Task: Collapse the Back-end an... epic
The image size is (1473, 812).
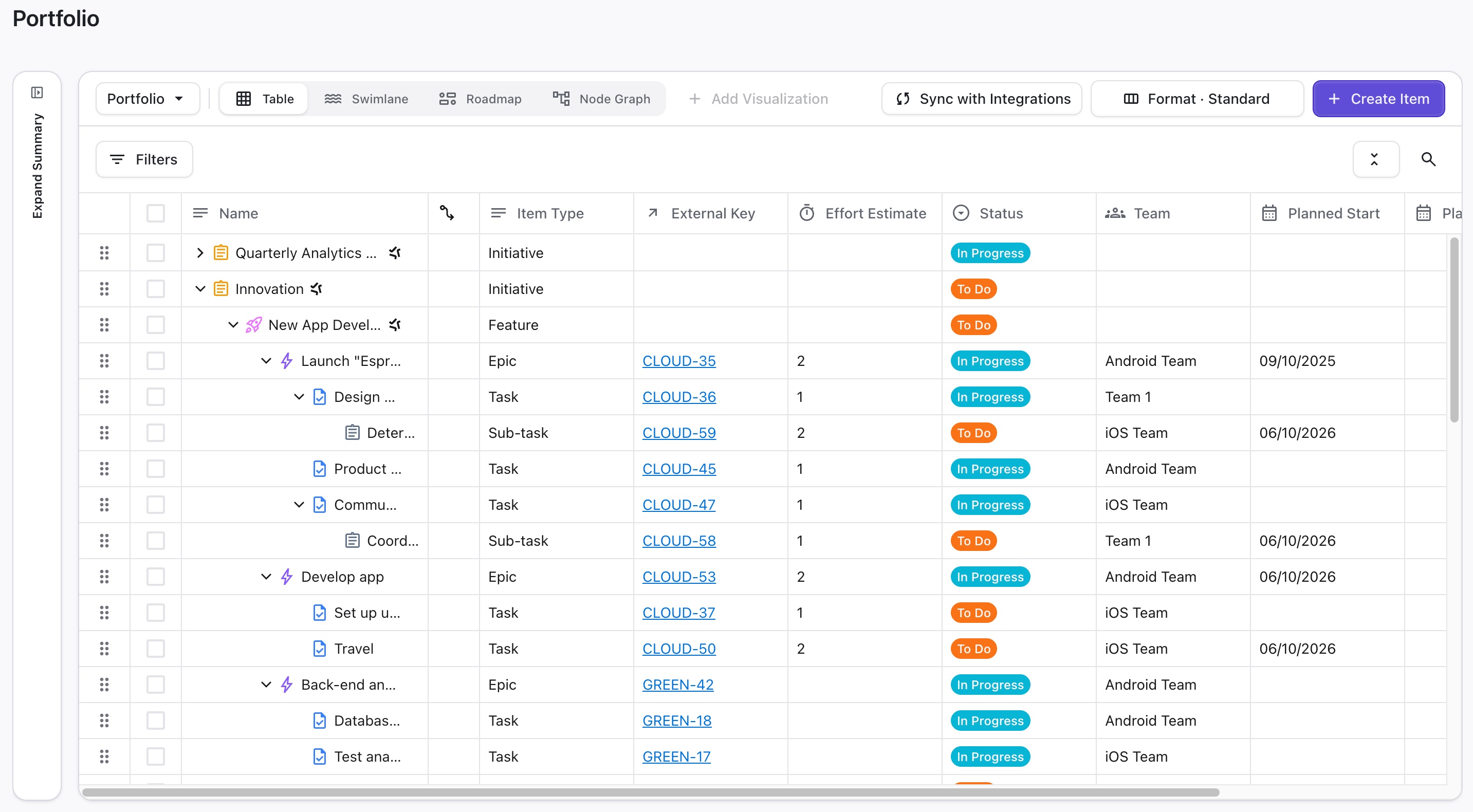Action: pos(266,685)
